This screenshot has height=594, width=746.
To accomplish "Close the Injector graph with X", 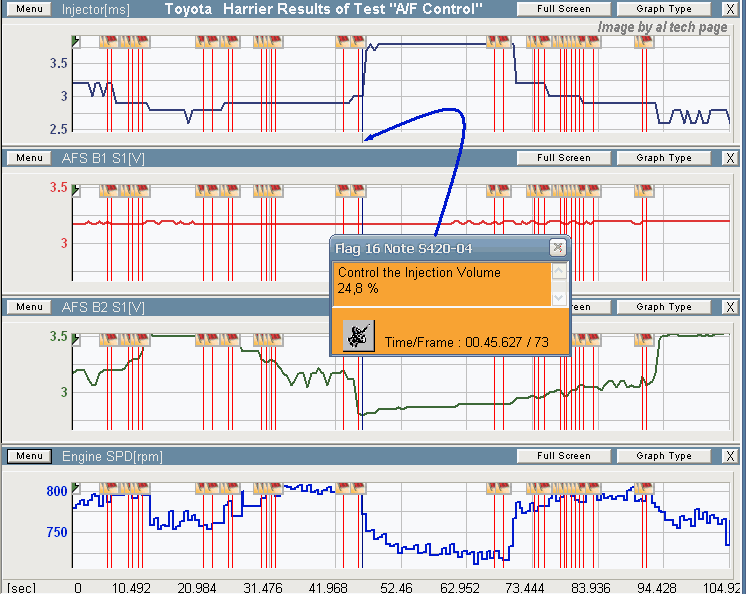I will pos(729,8).
